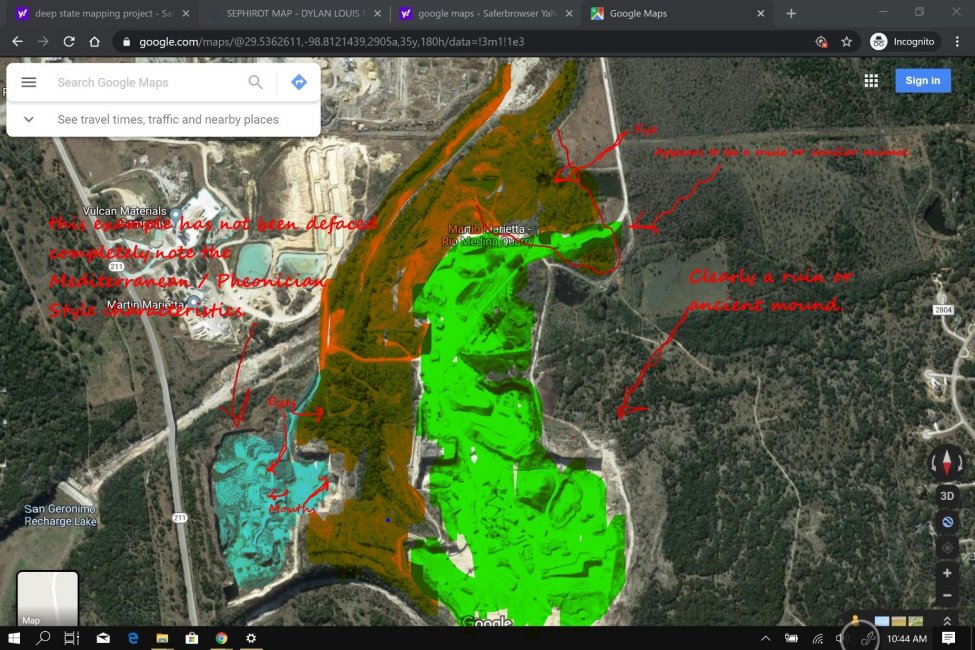This screenshot has height=650, width=975.
Task: Expand See travel times, traffic and nearby places
Action: (163, 119)
